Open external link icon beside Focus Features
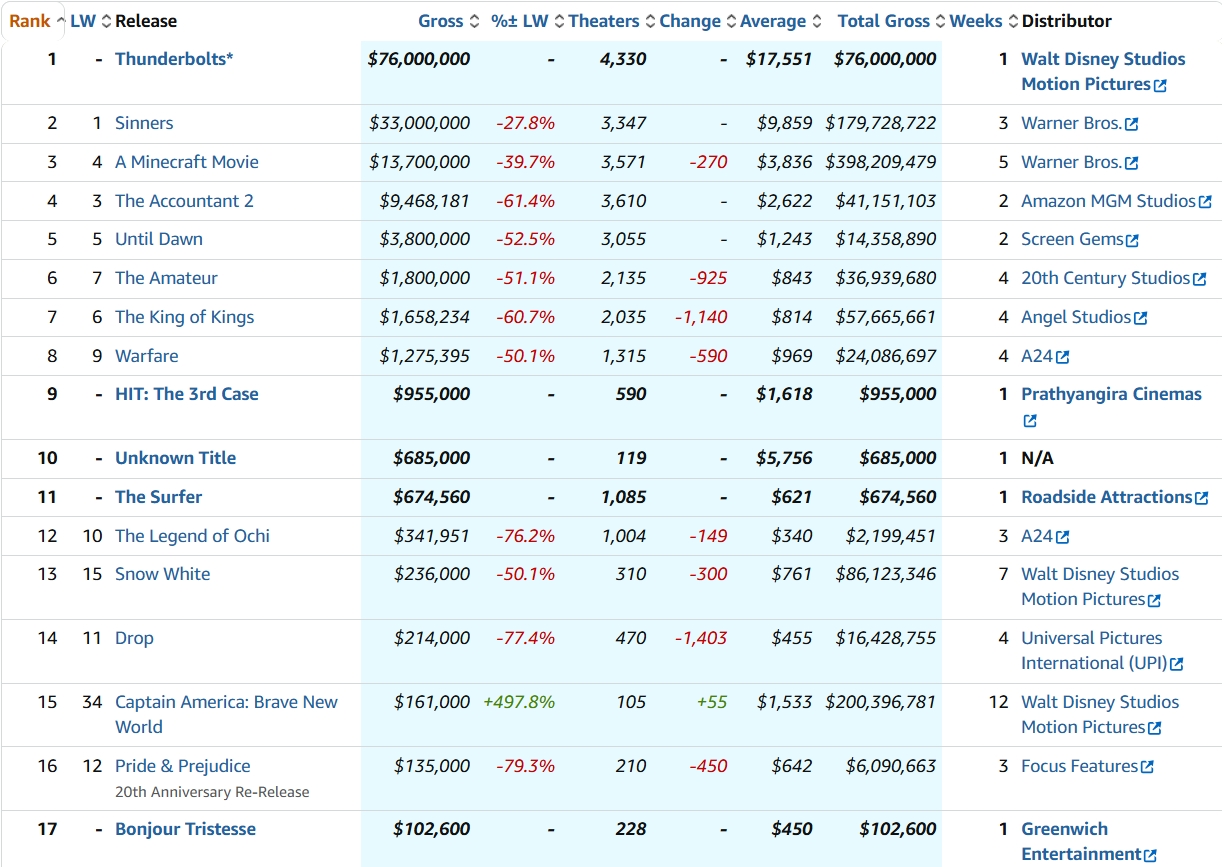The width and height of the screenshot is (1225, 867). pos(1147,768)
